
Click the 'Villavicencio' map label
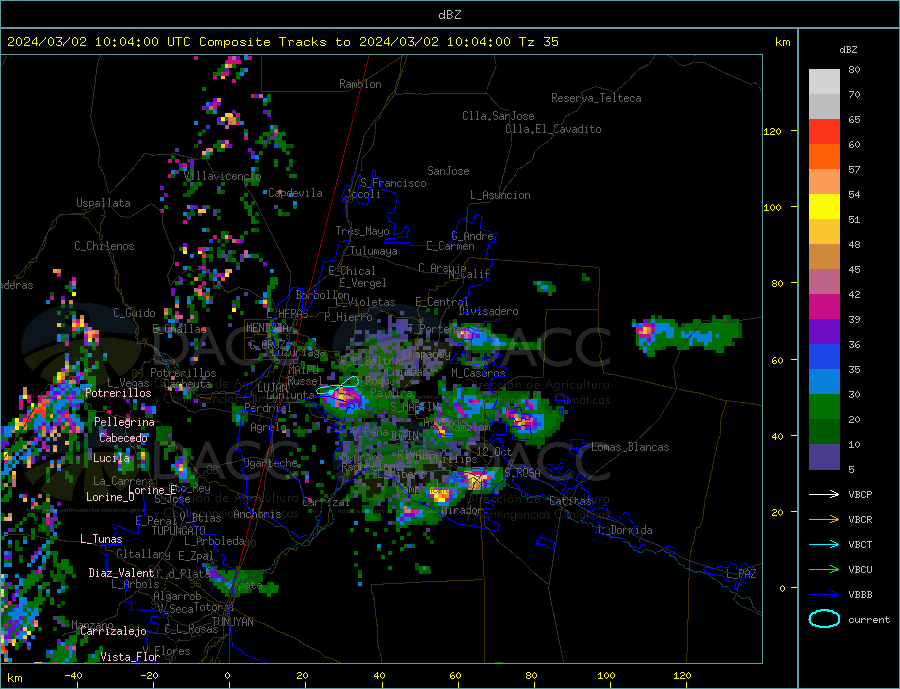coord(223,176)
